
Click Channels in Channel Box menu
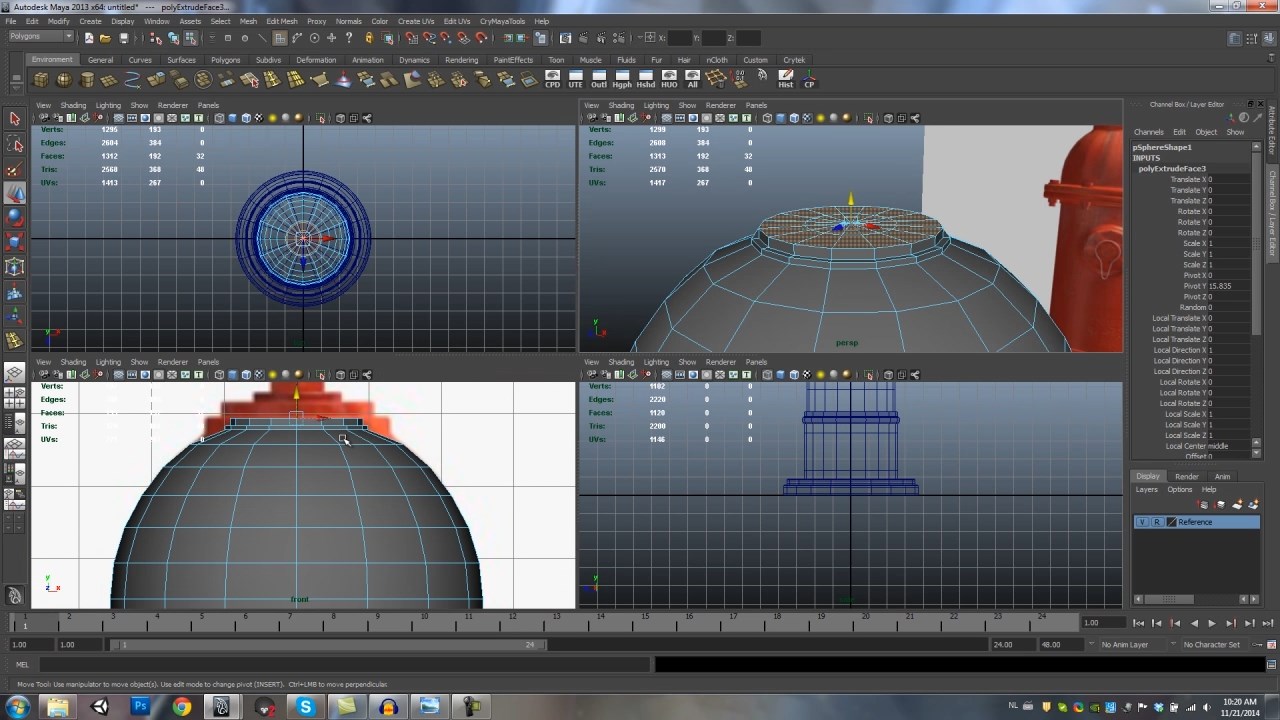1148,132
